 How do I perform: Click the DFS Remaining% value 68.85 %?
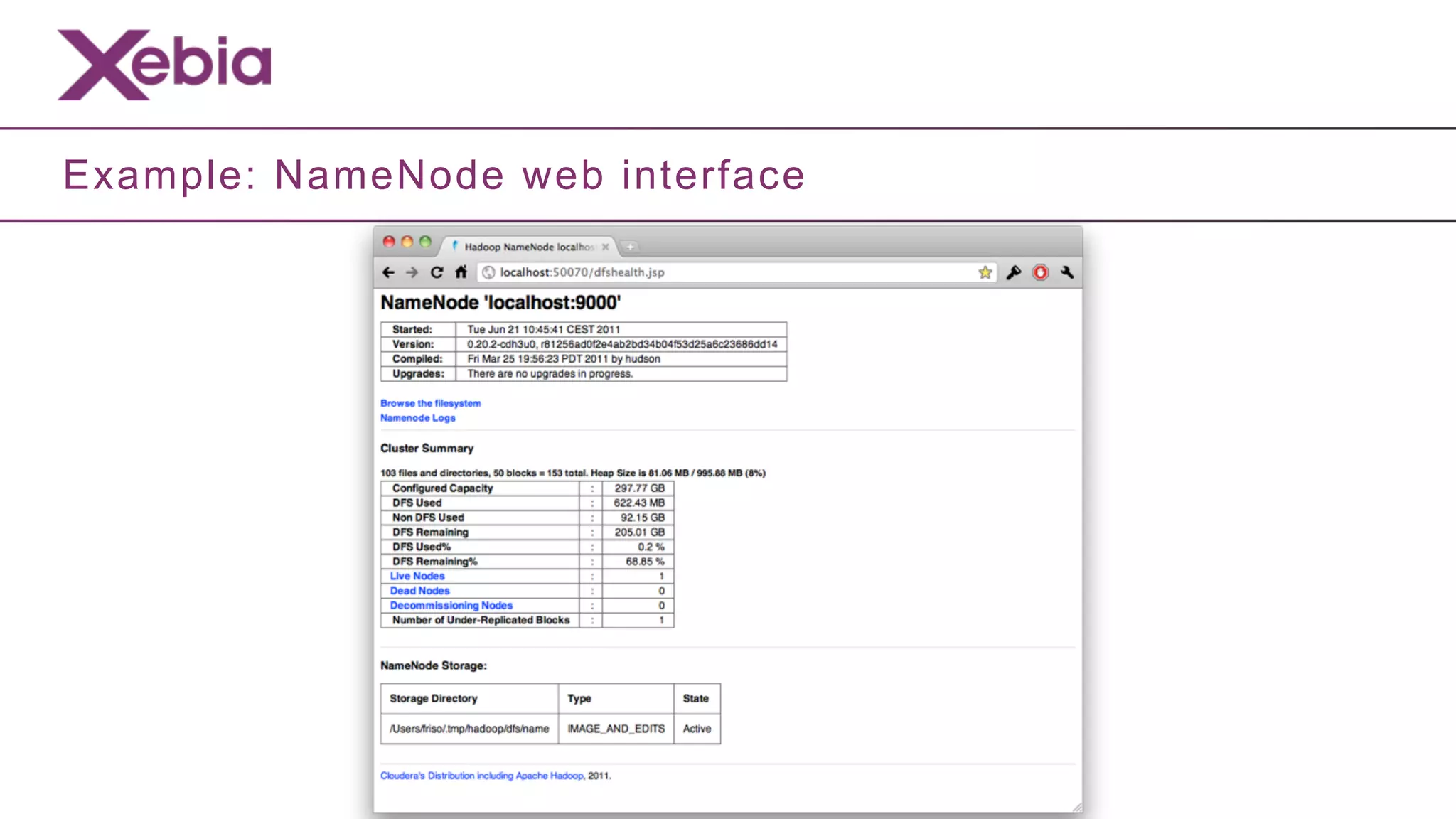[x=645, y=562]
